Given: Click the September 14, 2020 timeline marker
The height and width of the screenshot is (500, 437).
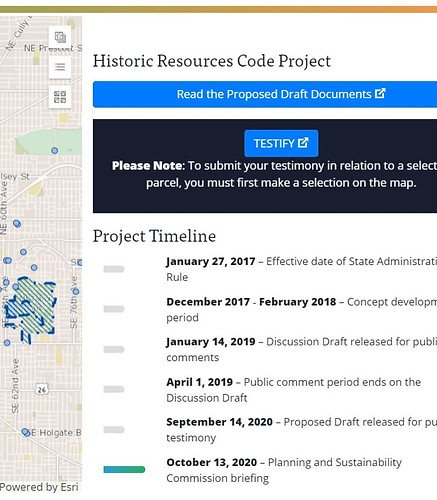Looking at the screenshot, I should pos(114,430).
